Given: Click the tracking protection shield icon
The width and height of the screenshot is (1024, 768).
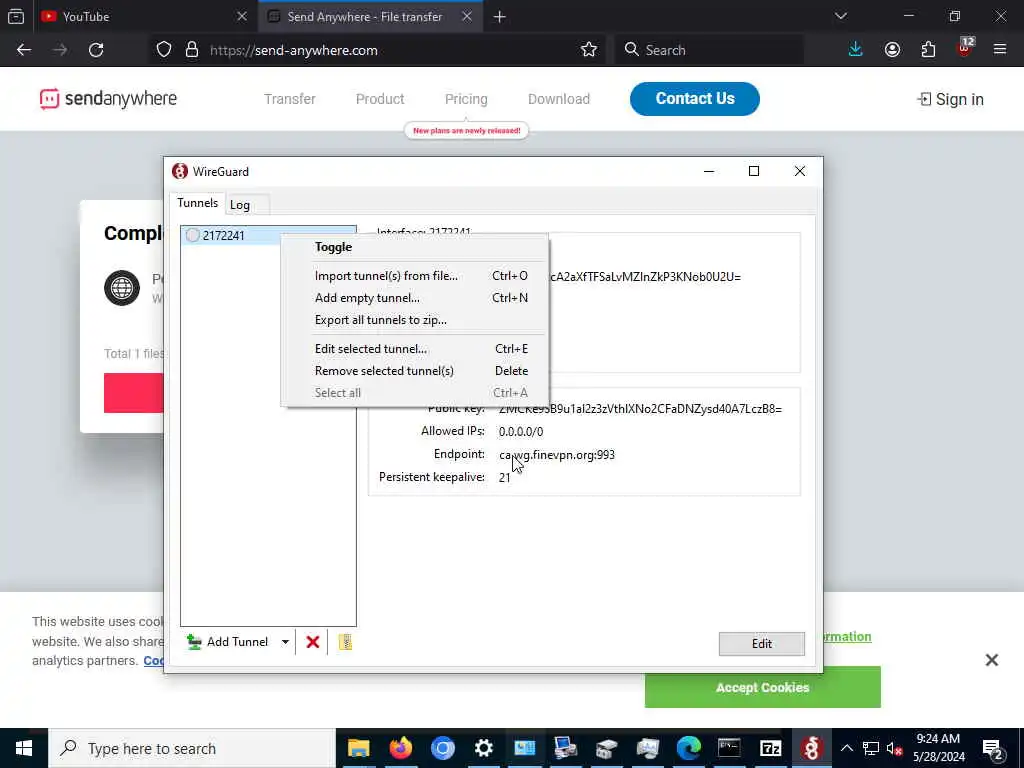Looking at the screenshot, I should point(163,50).
